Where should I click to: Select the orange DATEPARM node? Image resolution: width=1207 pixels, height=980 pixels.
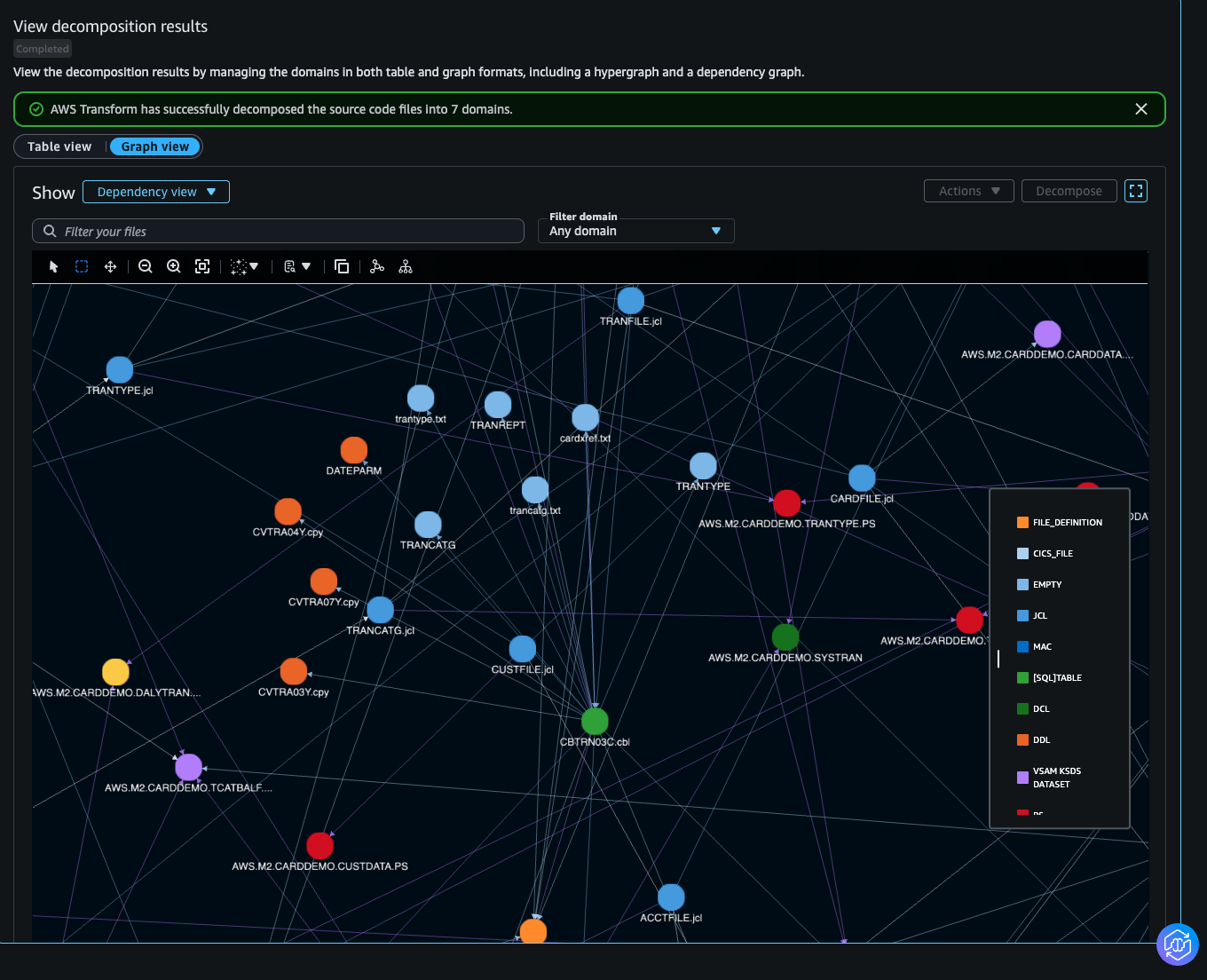pos(354,450)
